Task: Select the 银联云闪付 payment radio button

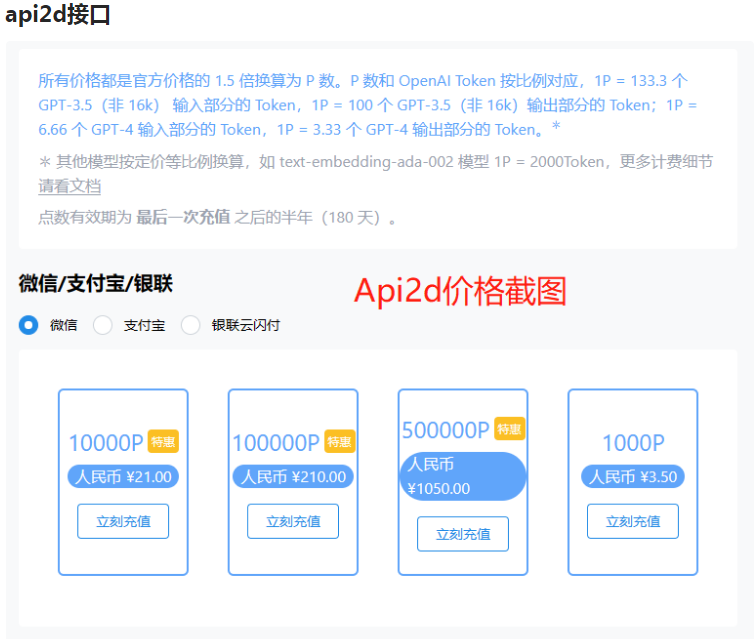Action: 190,325
